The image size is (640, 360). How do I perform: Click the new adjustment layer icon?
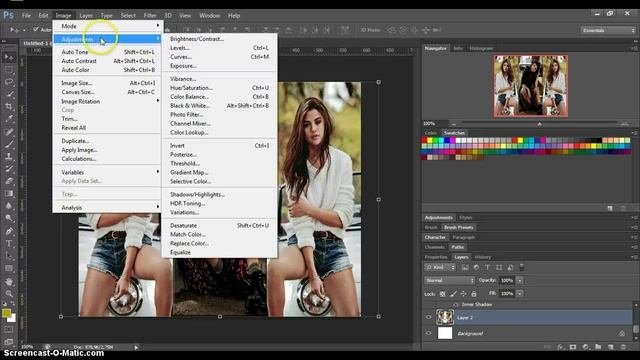tap(586, 347)
